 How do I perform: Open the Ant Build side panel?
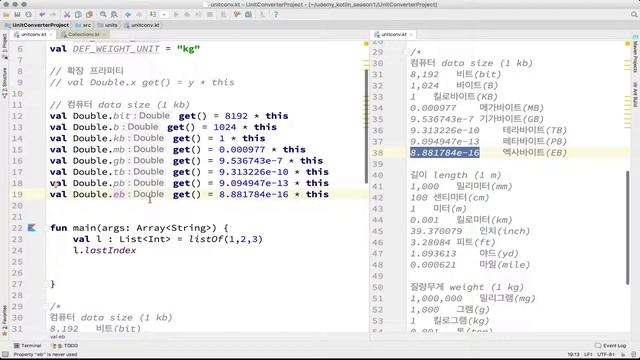pyautogui.click(x=635, y=94)
